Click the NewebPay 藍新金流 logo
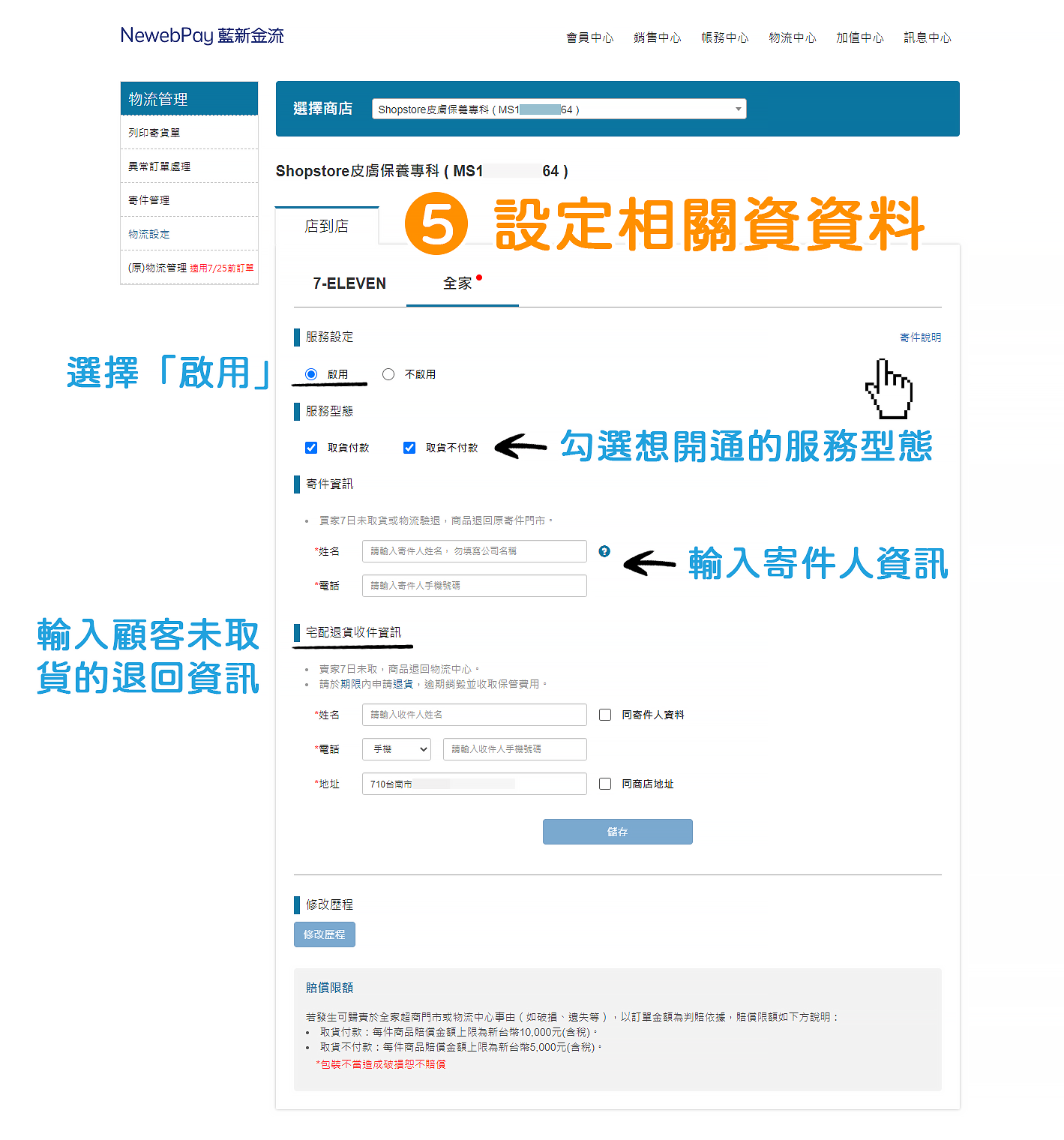Screen dimensions: 1064x1140 [202, 34]
